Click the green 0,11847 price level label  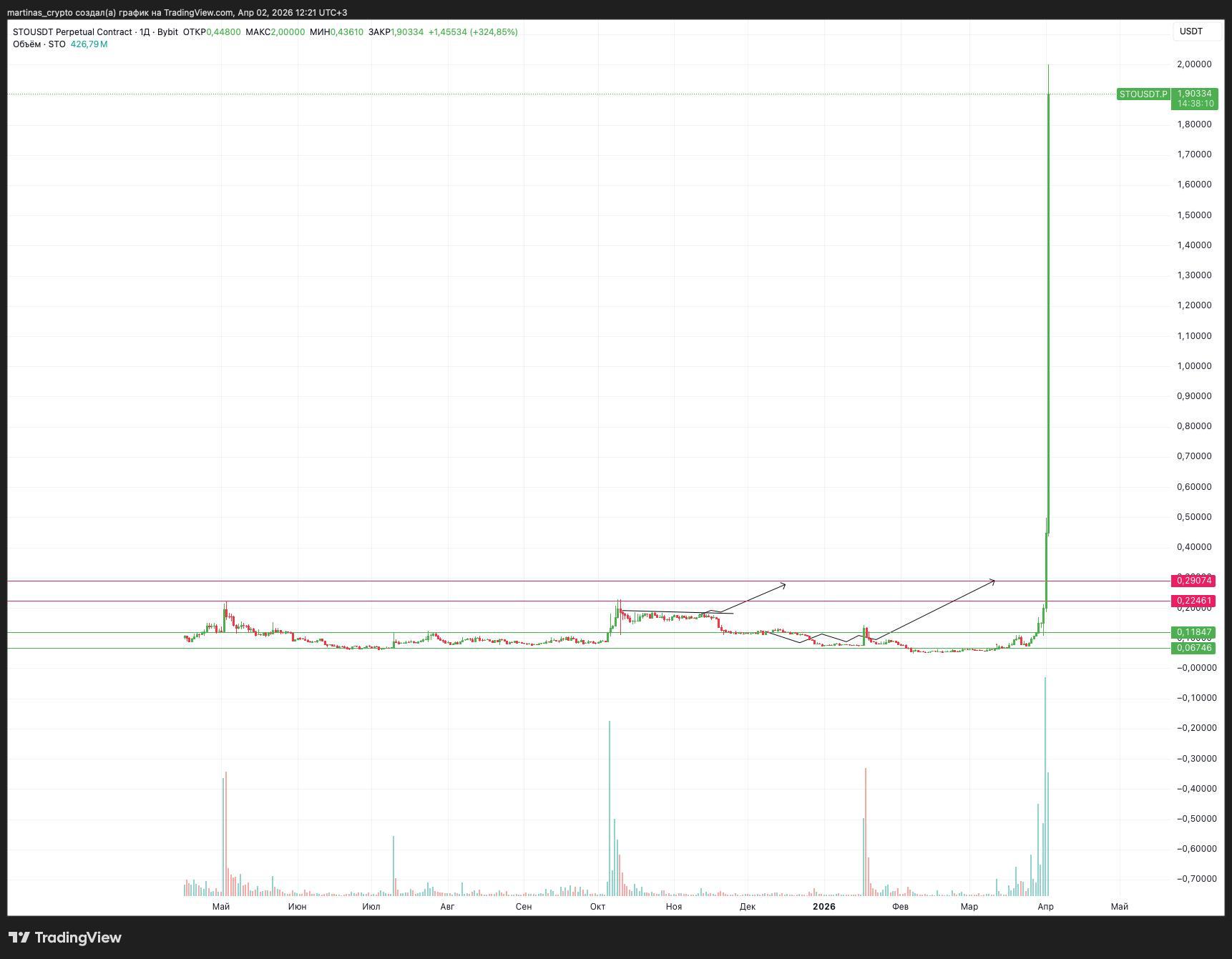pyautogui.click(x=1194, y=632)
